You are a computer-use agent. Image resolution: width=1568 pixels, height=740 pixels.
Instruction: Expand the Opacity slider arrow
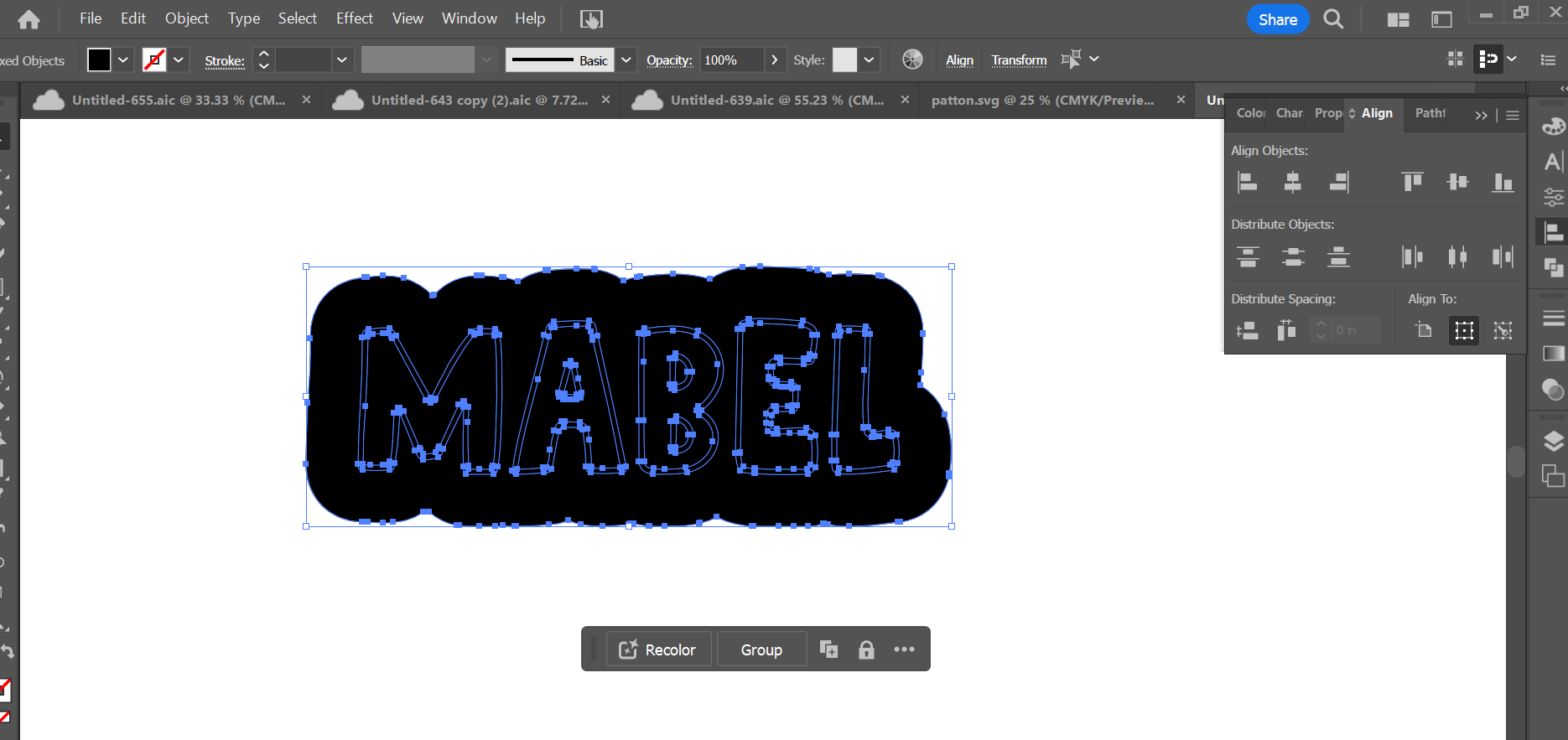[x=775, y=60]
